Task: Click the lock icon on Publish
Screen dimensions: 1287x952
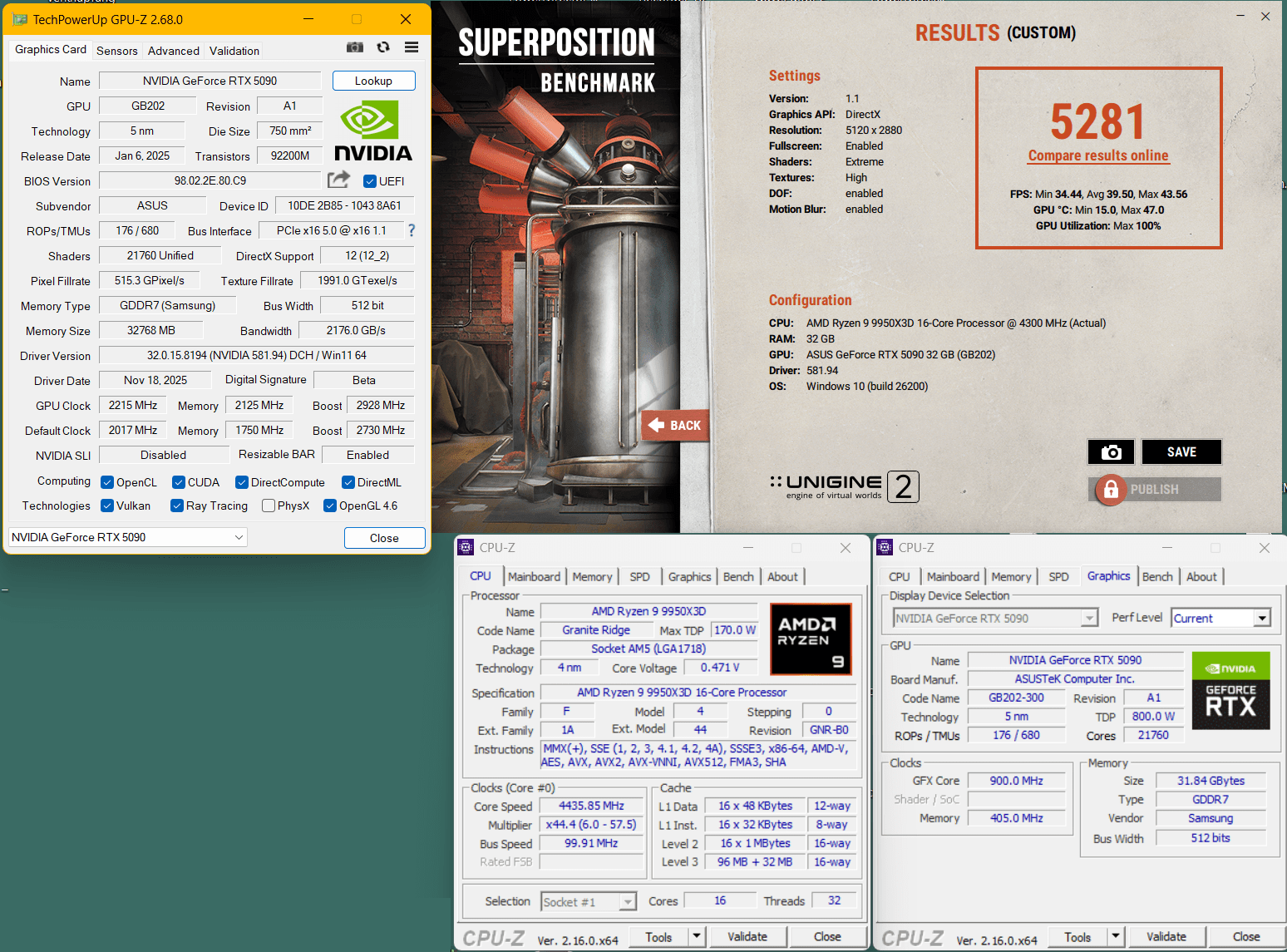Action: click(1111, 490)
